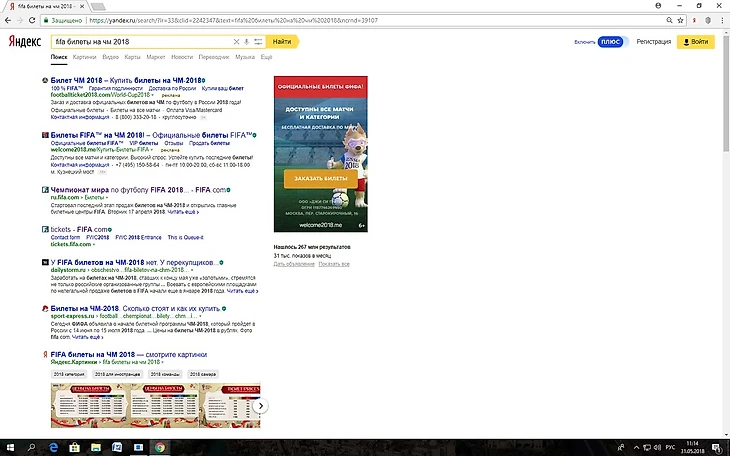Open the Windows notification center
Viewport: 730px width, 456px height.
(x=718, y=448)
